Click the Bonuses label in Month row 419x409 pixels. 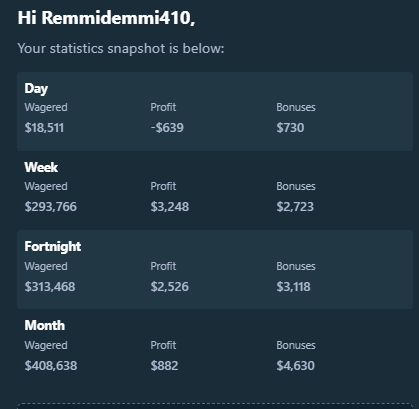tap(296, 345)
